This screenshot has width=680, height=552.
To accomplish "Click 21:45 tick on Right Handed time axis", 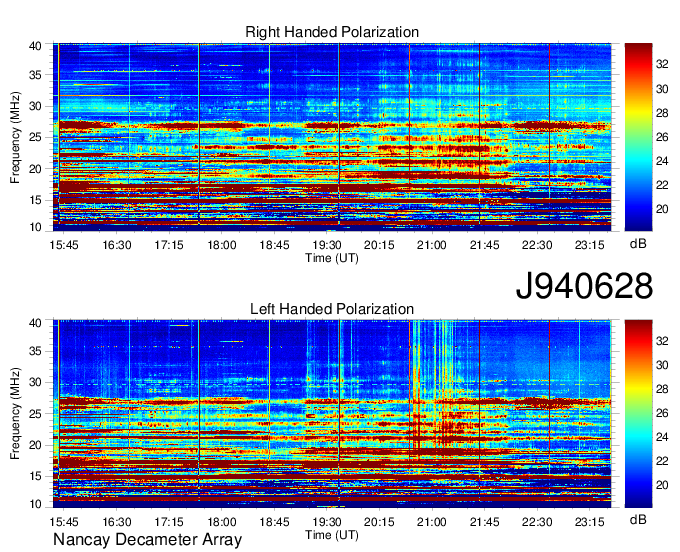I will click(484, 245).
